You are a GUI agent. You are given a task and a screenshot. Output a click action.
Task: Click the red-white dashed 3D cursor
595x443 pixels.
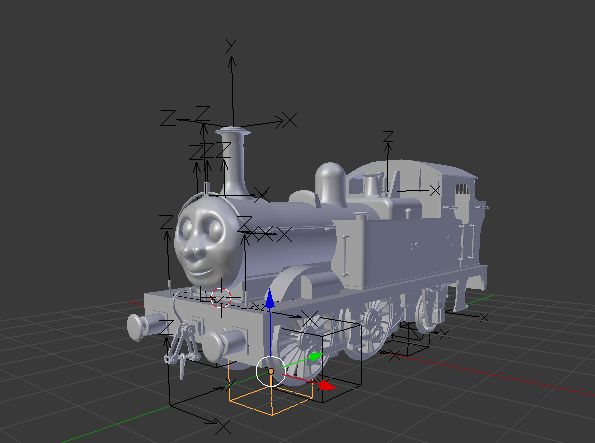[x=221, y=297]
